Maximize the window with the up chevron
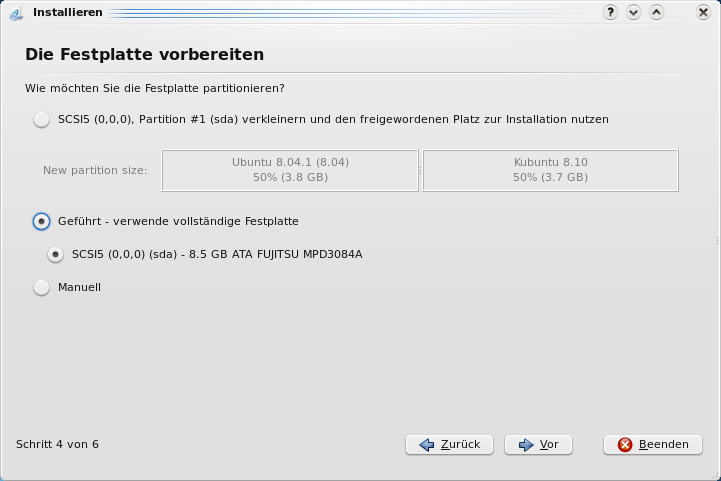The image size is (721, 481). 657,12
